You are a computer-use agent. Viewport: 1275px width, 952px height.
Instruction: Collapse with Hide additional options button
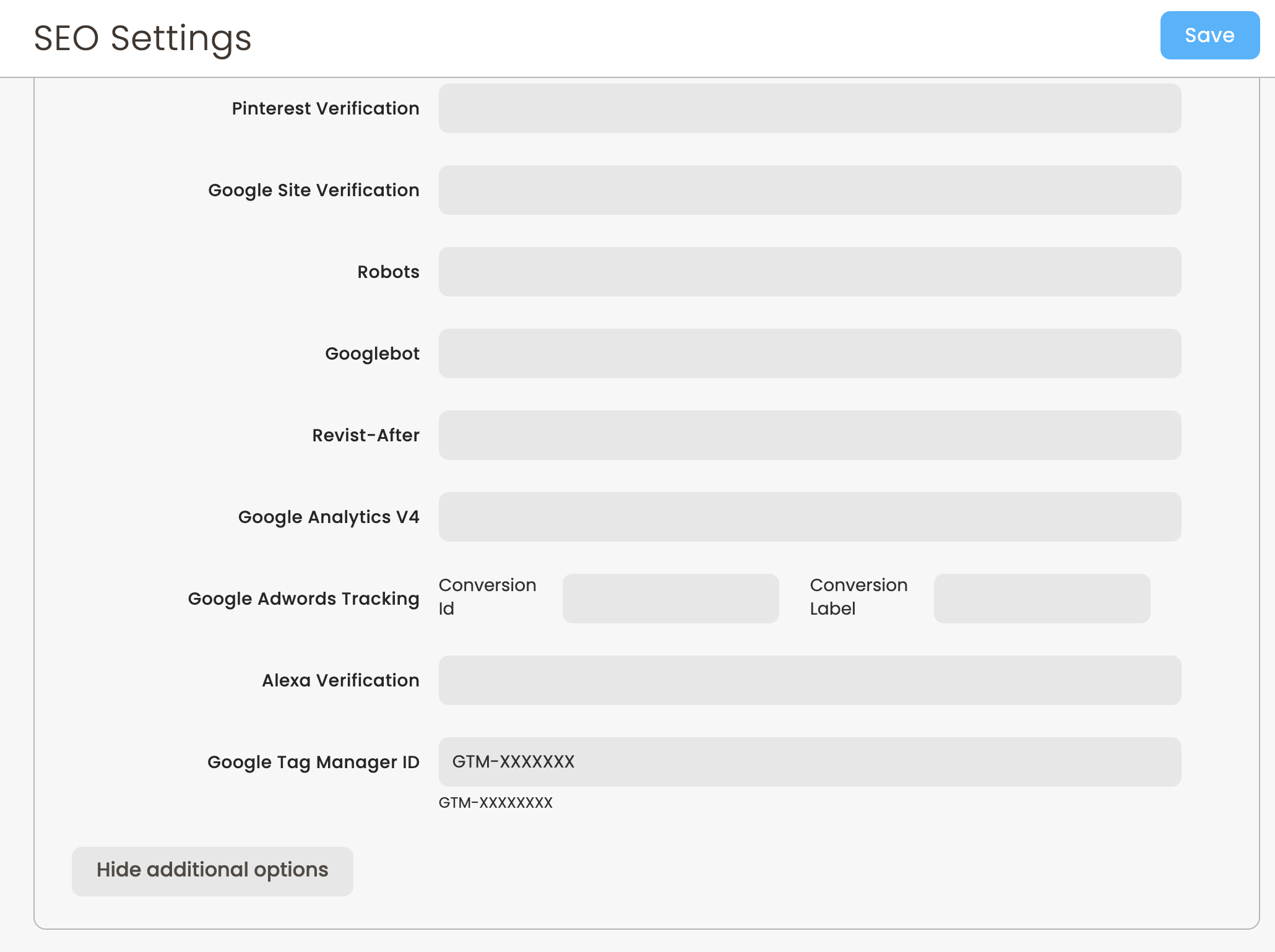(x=212, y=870)
